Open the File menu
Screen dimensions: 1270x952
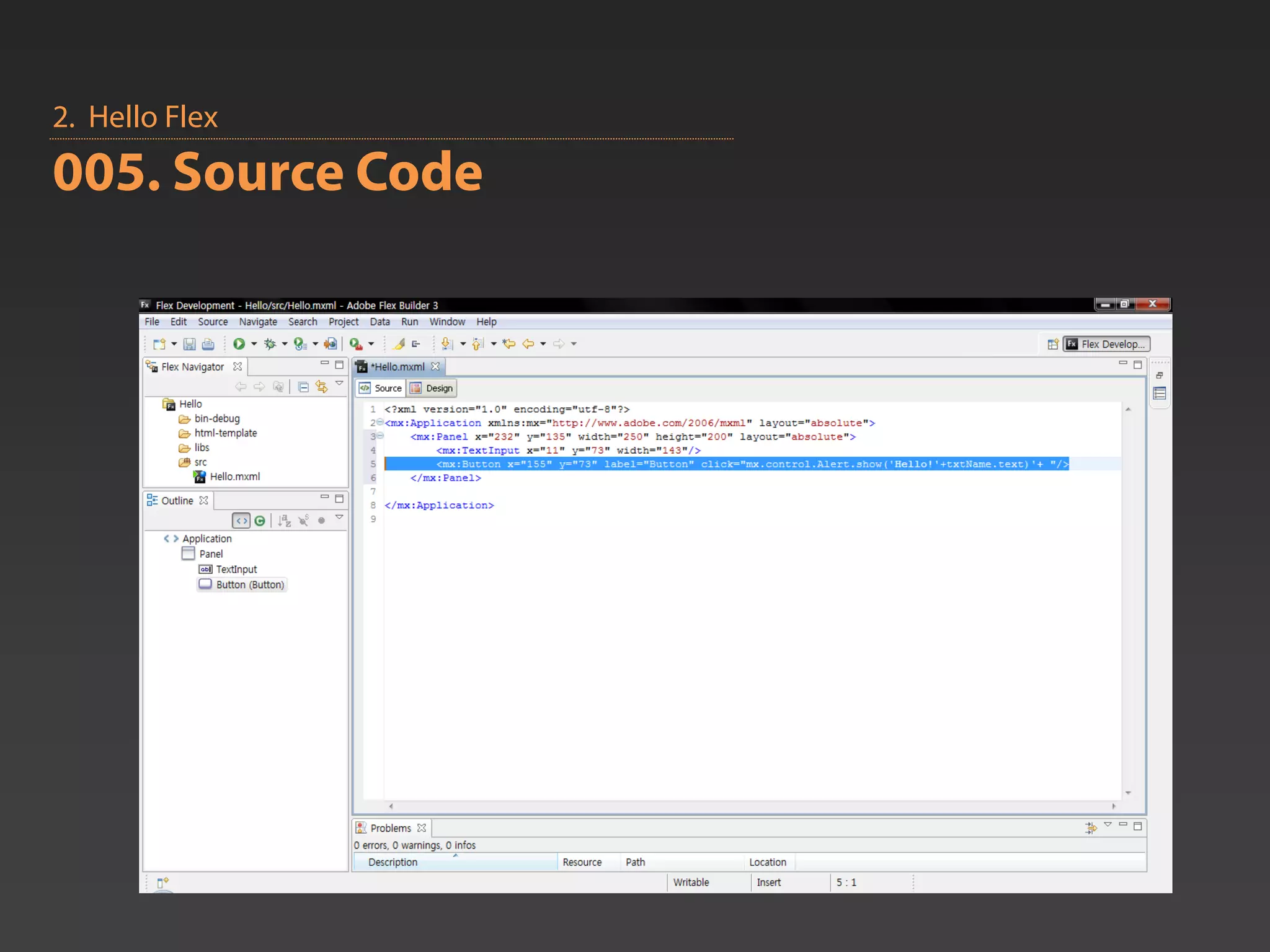(152, 322)
